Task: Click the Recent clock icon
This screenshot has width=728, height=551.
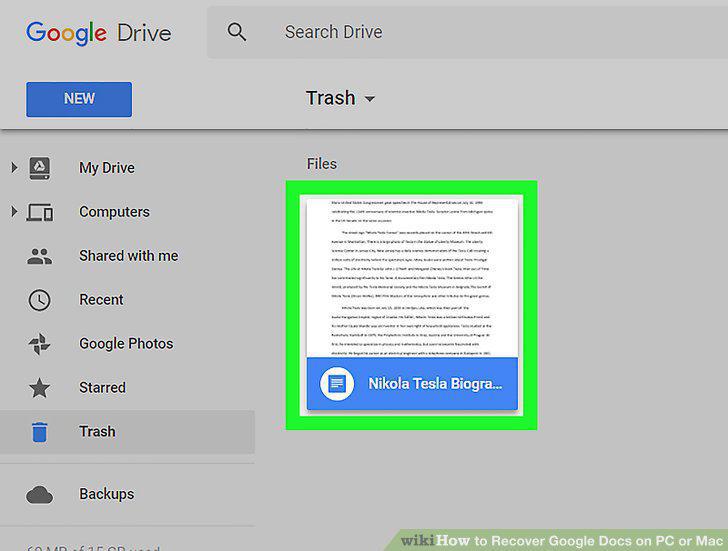Action: [39, 300]
